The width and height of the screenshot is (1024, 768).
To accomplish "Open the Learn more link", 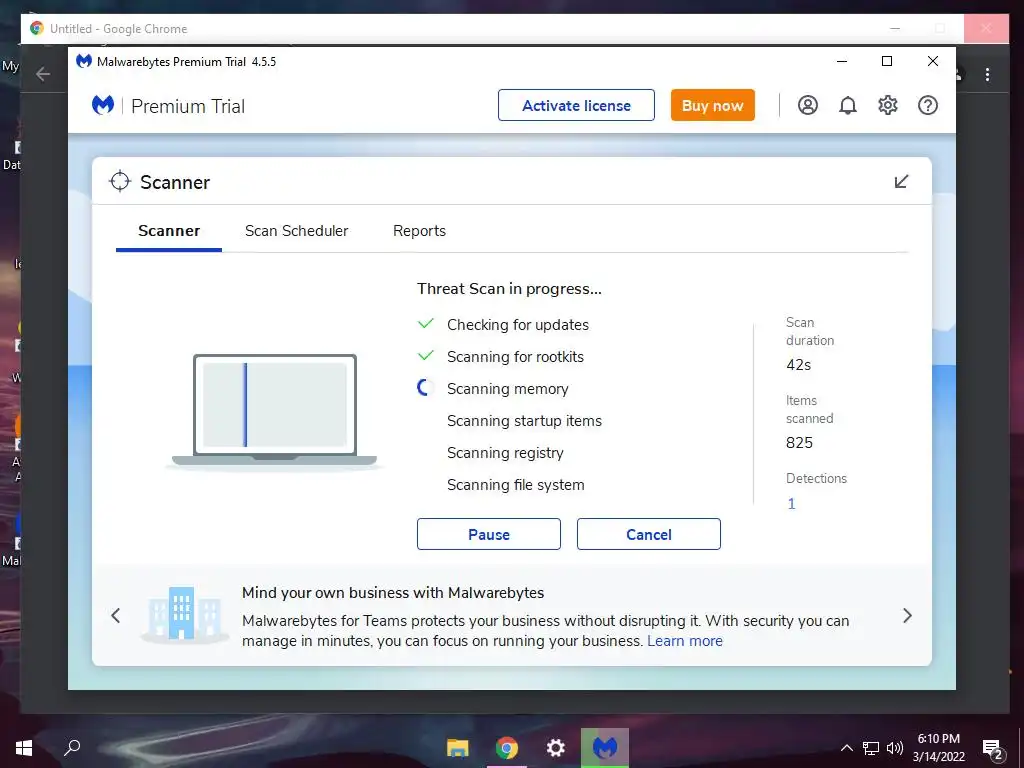I will coord(685,641).
